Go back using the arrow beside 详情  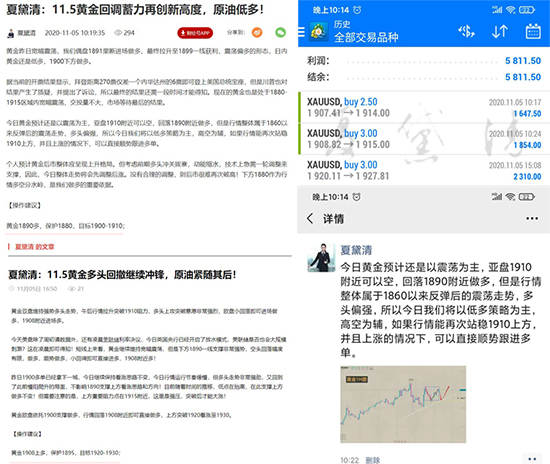(x=310, y=218)
